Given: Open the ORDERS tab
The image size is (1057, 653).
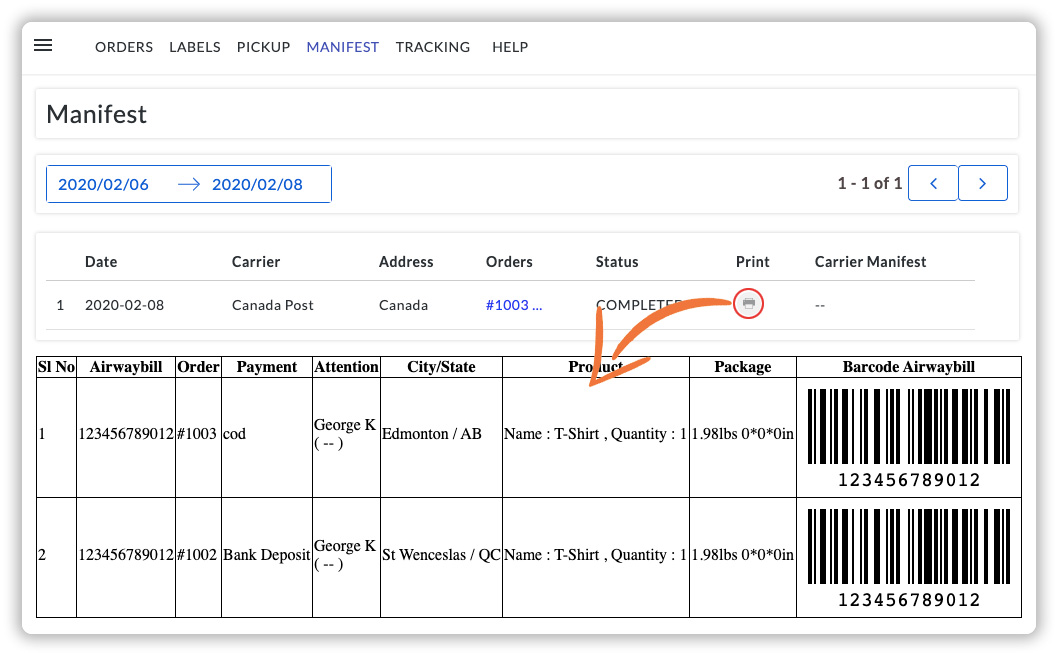Looking at the screenshot, I should point(124,47).
